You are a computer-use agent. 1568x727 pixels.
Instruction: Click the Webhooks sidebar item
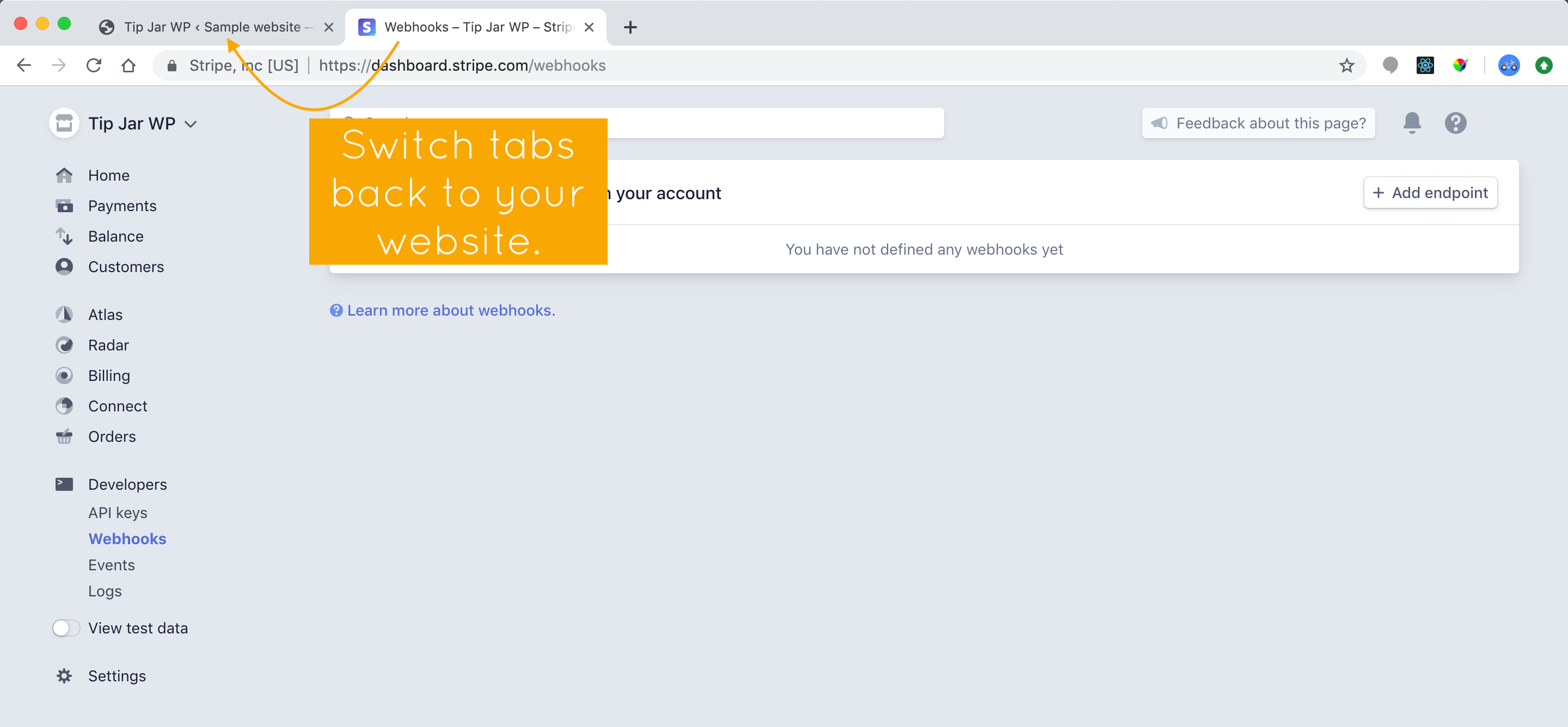pyautogui.click(x=127, y=538)
